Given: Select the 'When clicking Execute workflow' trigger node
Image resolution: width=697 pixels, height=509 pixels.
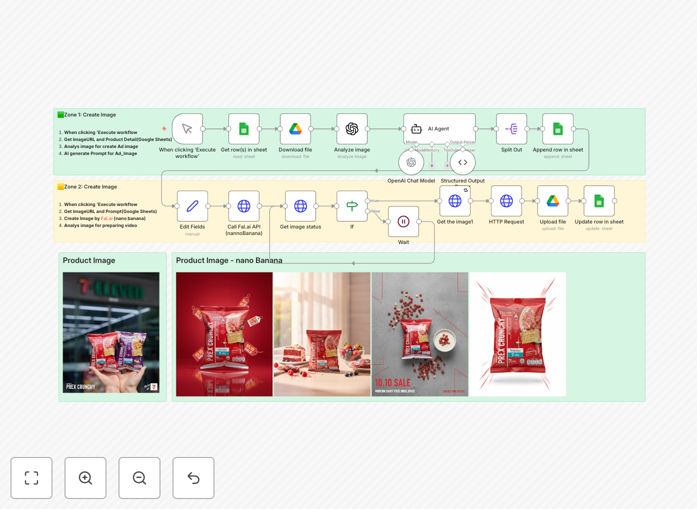Looking at the screenshot, I should pyautogui.click(x=187, y=129).
